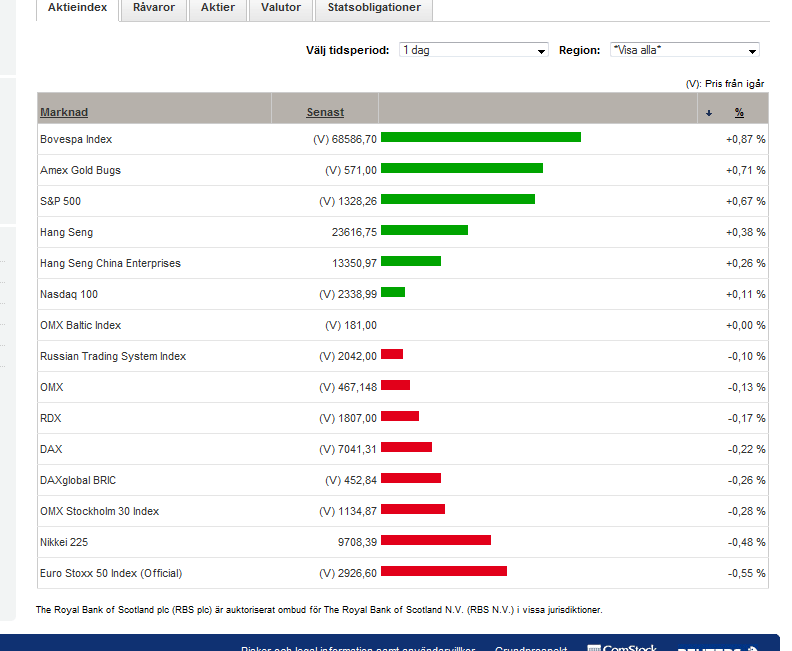This screenshot has height=651, width=792.
Task: Click the ComStock logo in footer
Action: pos(622,647)
